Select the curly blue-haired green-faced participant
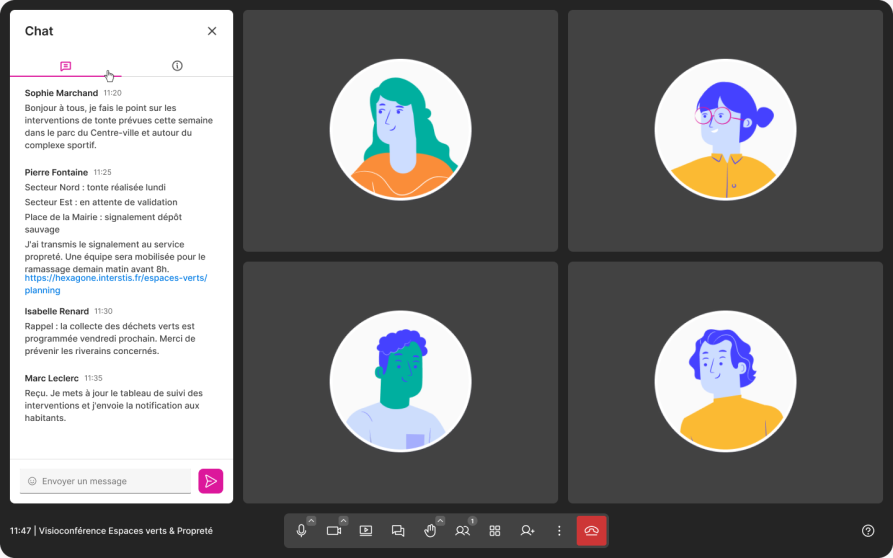 [400, 382]
